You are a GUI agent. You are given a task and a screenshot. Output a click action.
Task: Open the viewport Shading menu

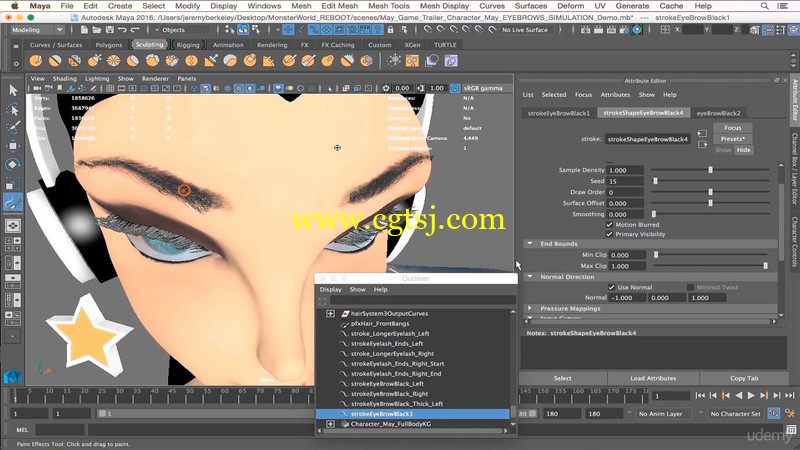coord(64,79)
